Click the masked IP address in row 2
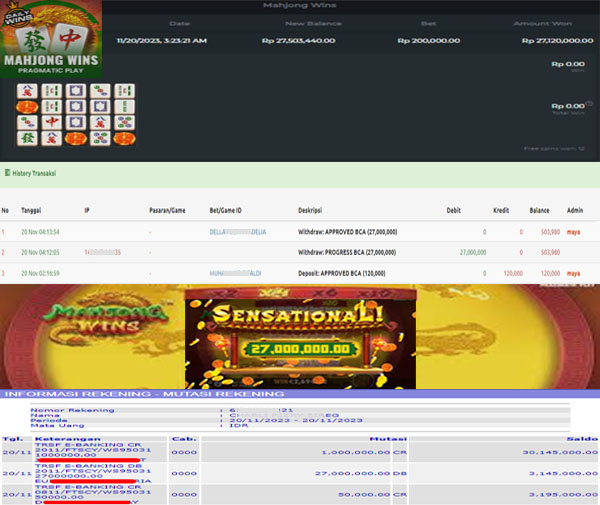 103,252
